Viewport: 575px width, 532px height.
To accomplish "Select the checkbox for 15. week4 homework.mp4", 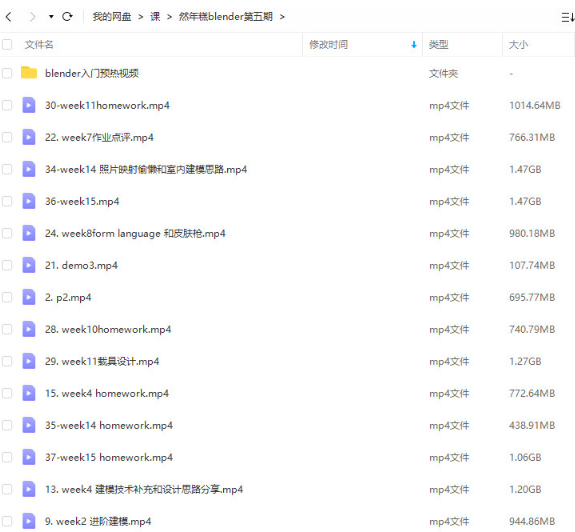I will pyautogui.click(x=7, y=393).
